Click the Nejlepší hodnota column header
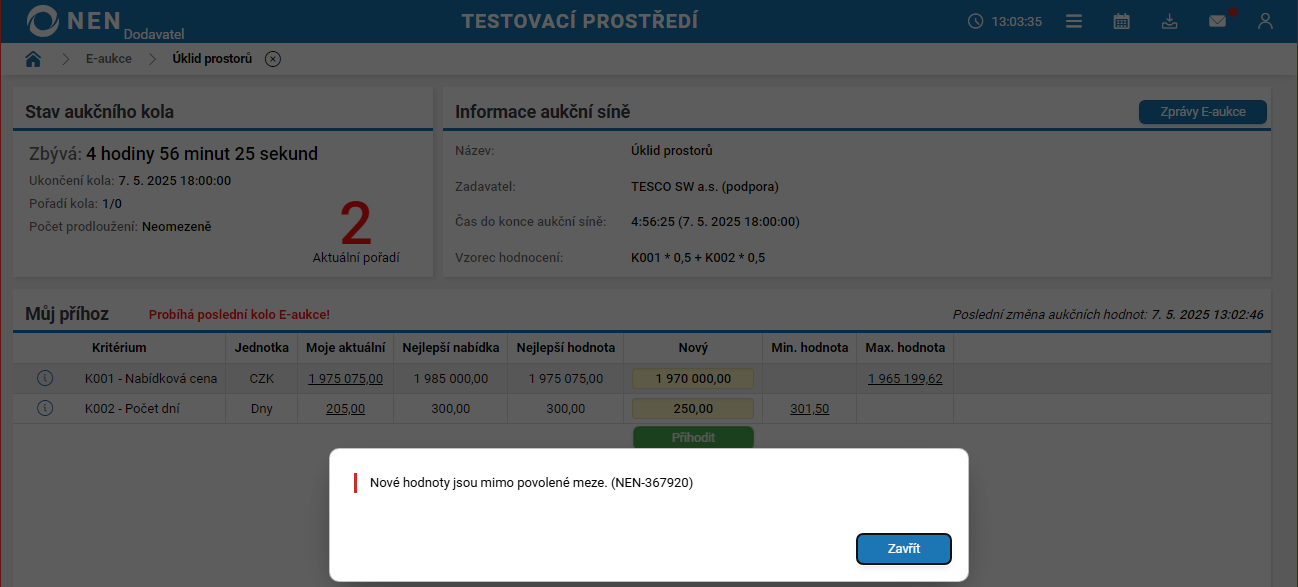This screenshot has width=1298, height=587. (566, 348)
